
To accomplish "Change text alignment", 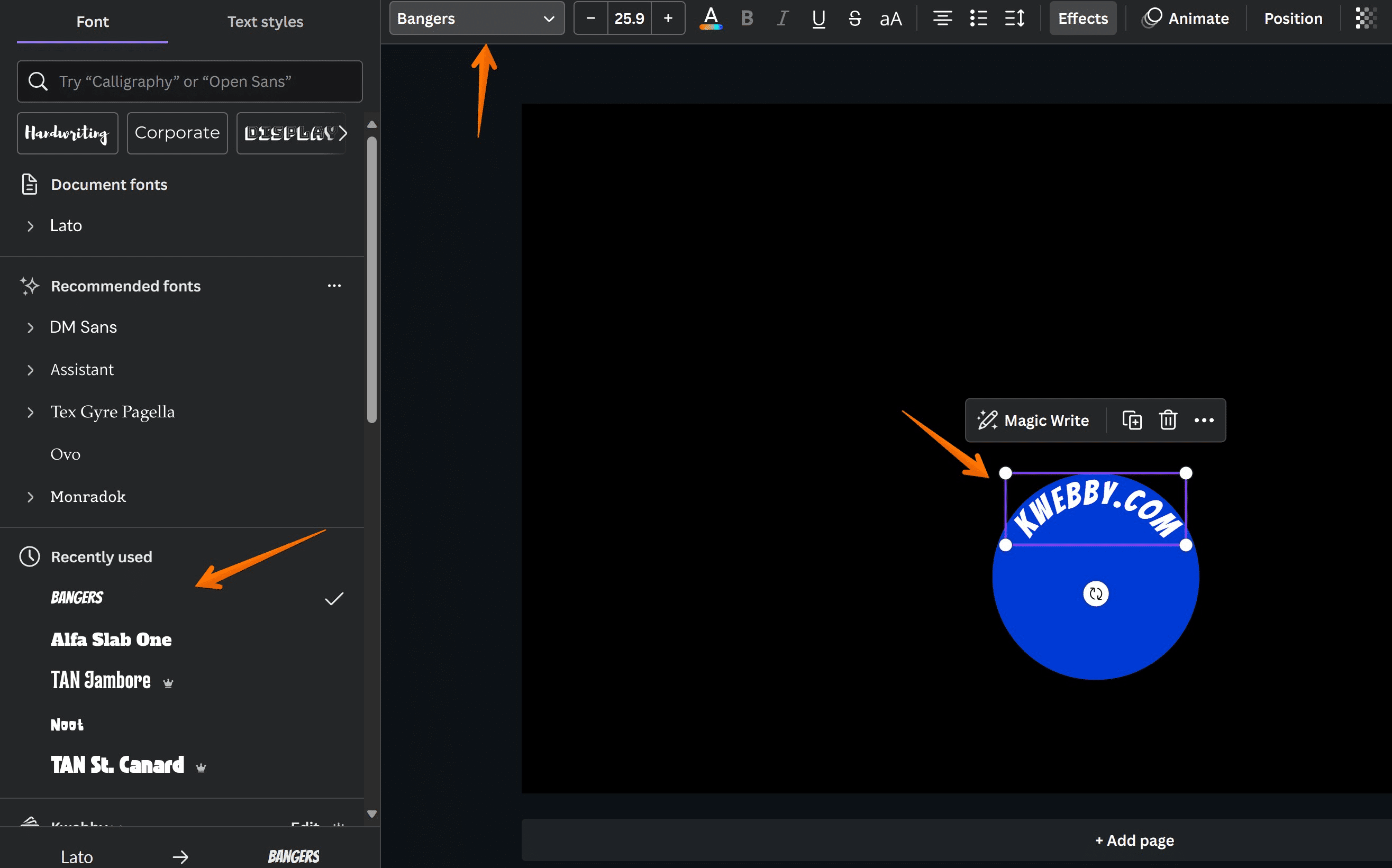I will click(942, 19).
